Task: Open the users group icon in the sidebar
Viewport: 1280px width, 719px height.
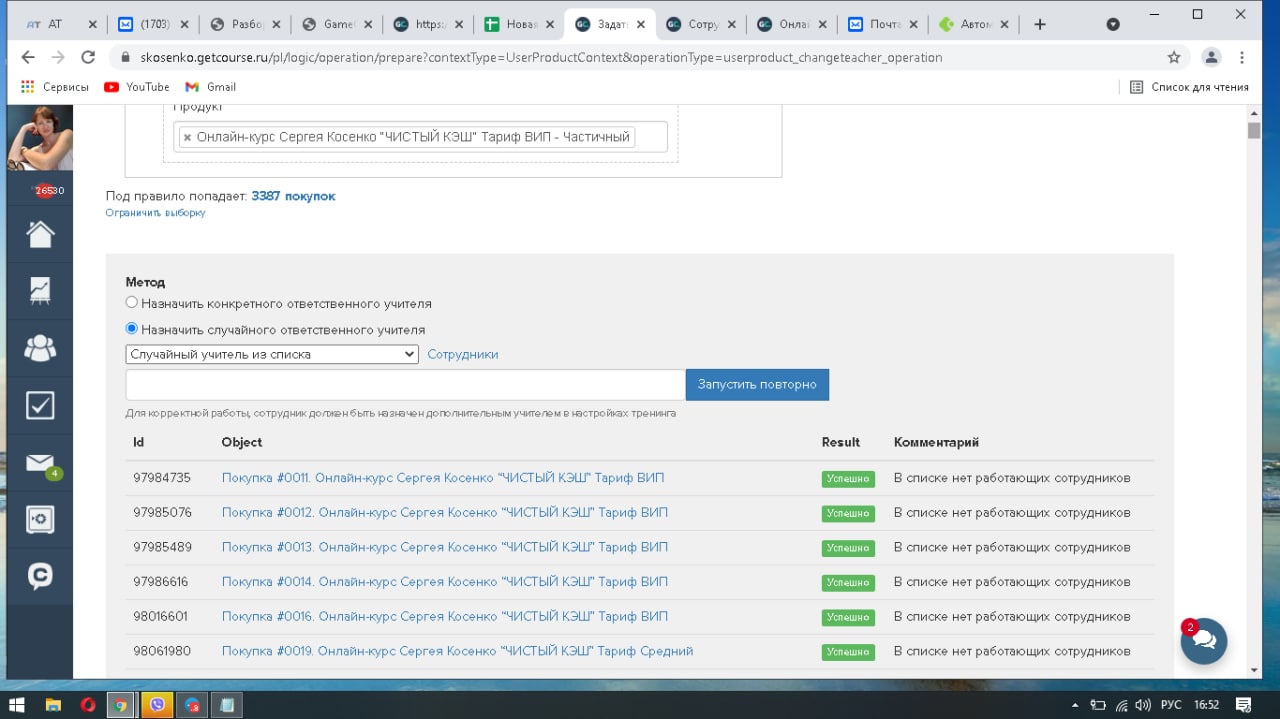Action: pos(40,348)
